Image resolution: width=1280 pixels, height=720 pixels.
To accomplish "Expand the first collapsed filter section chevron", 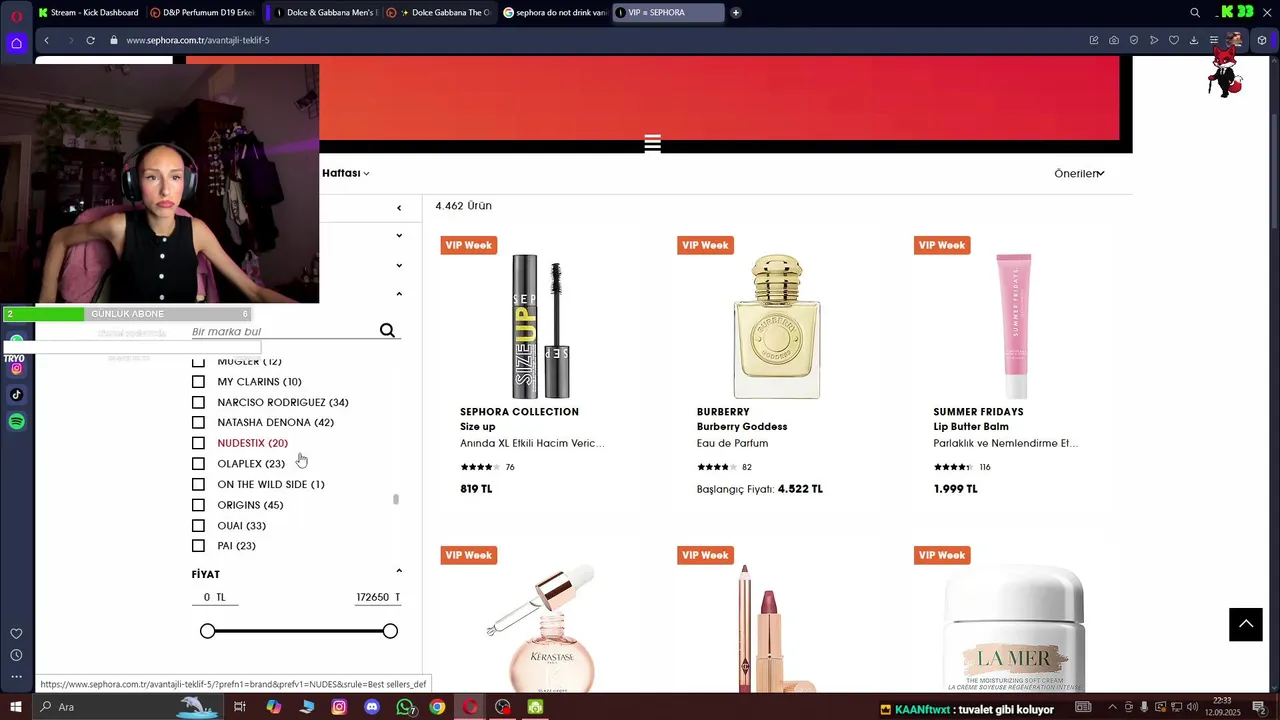I will [x=399, y=236].
